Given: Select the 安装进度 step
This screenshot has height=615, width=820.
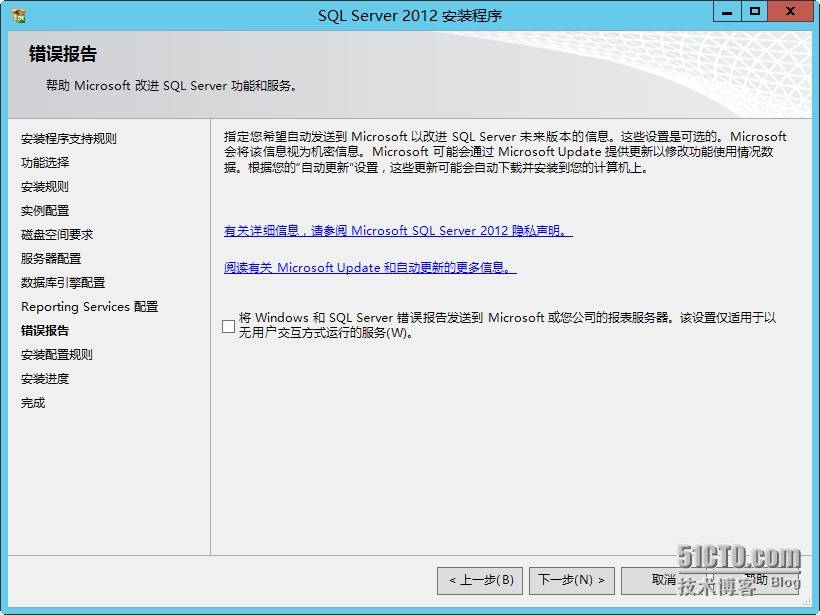Looking at the screenshot, I should click(x=45, y=379).
